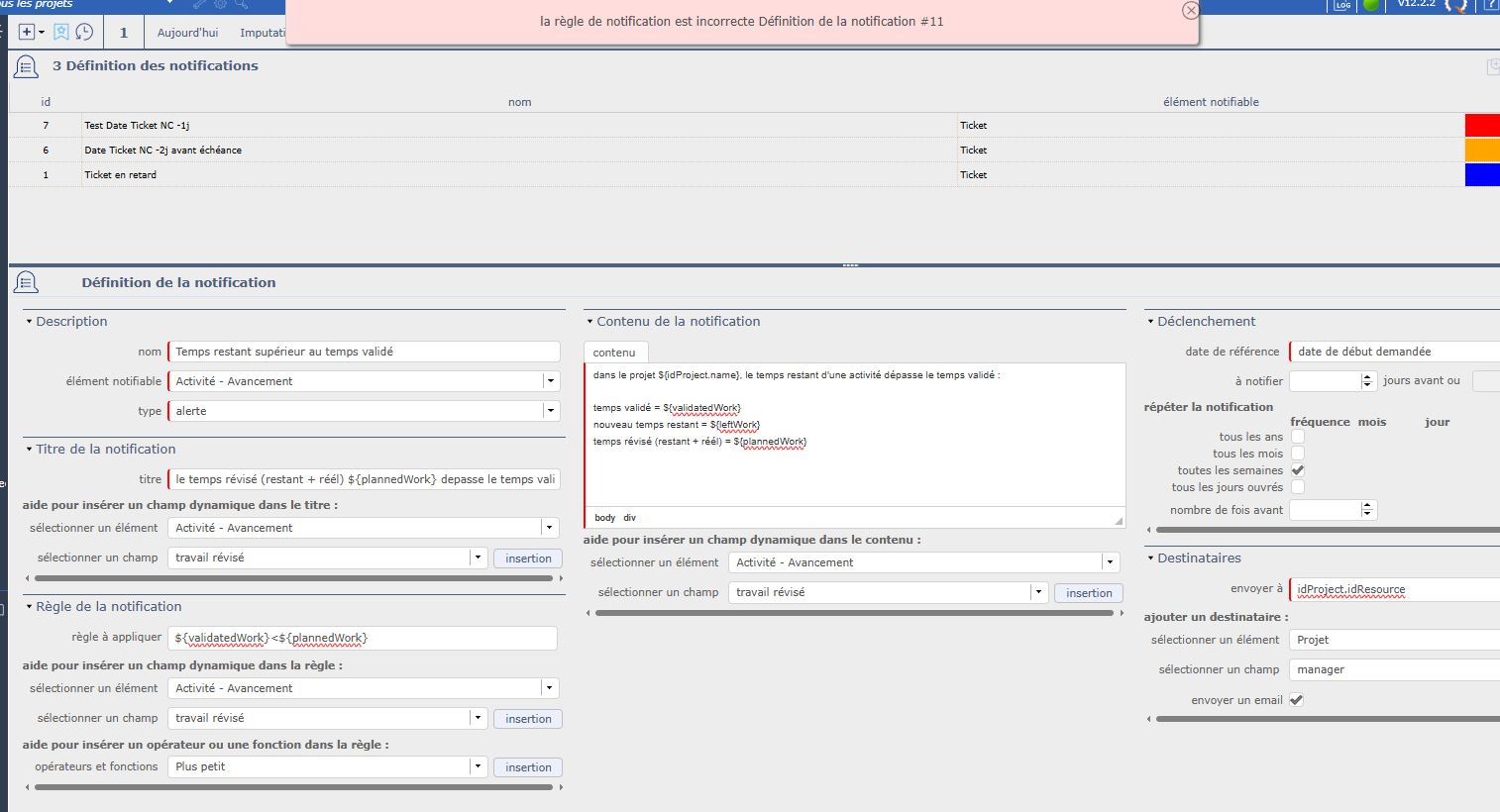Click the green status indicator icon
Viewport: 1500px width, 812px height.
pos(1371,5)
